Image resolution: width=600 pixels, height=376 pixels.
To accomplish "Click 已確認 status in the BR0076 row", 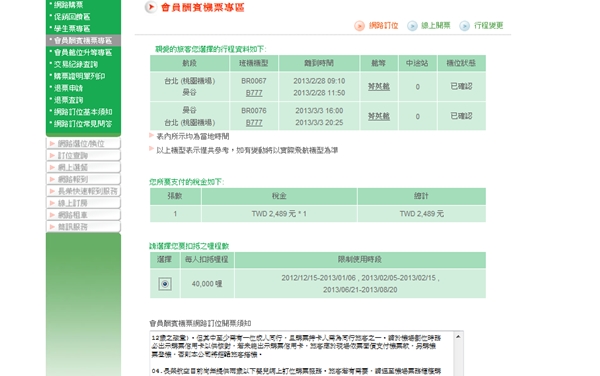I will tap(461, 116).
